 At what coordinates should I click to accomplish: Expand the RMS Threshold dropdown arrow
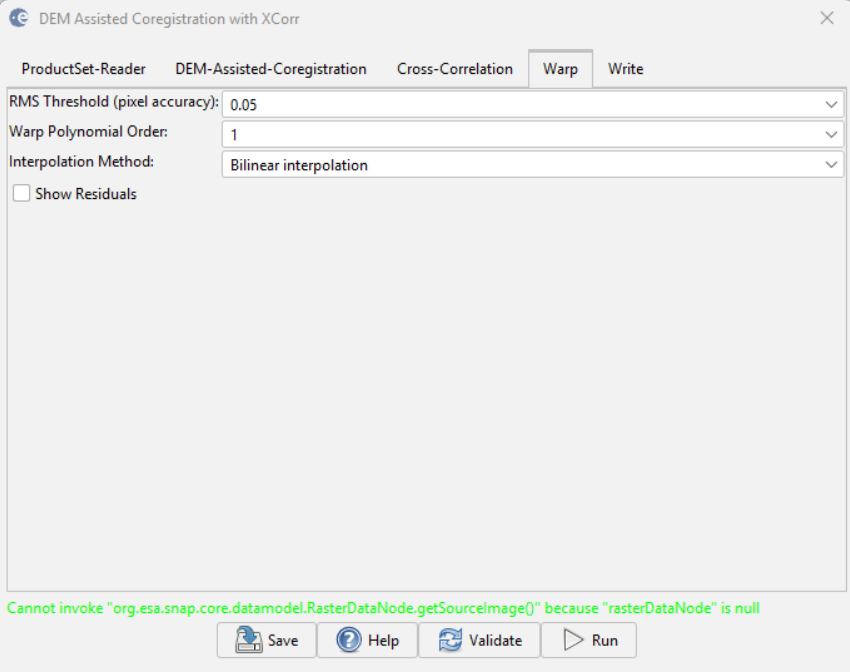832,104
